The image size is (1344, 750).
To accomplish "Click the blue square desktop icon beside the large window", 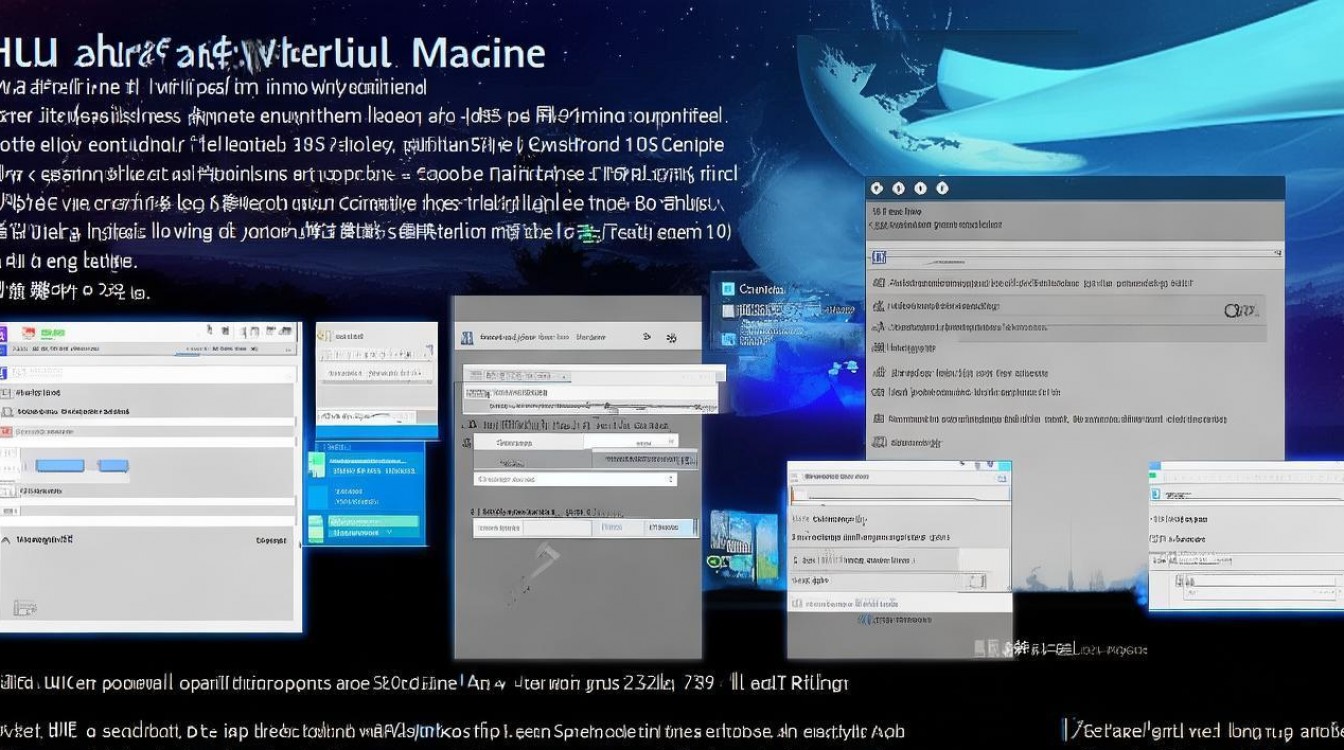I will (x=727, y=289).
